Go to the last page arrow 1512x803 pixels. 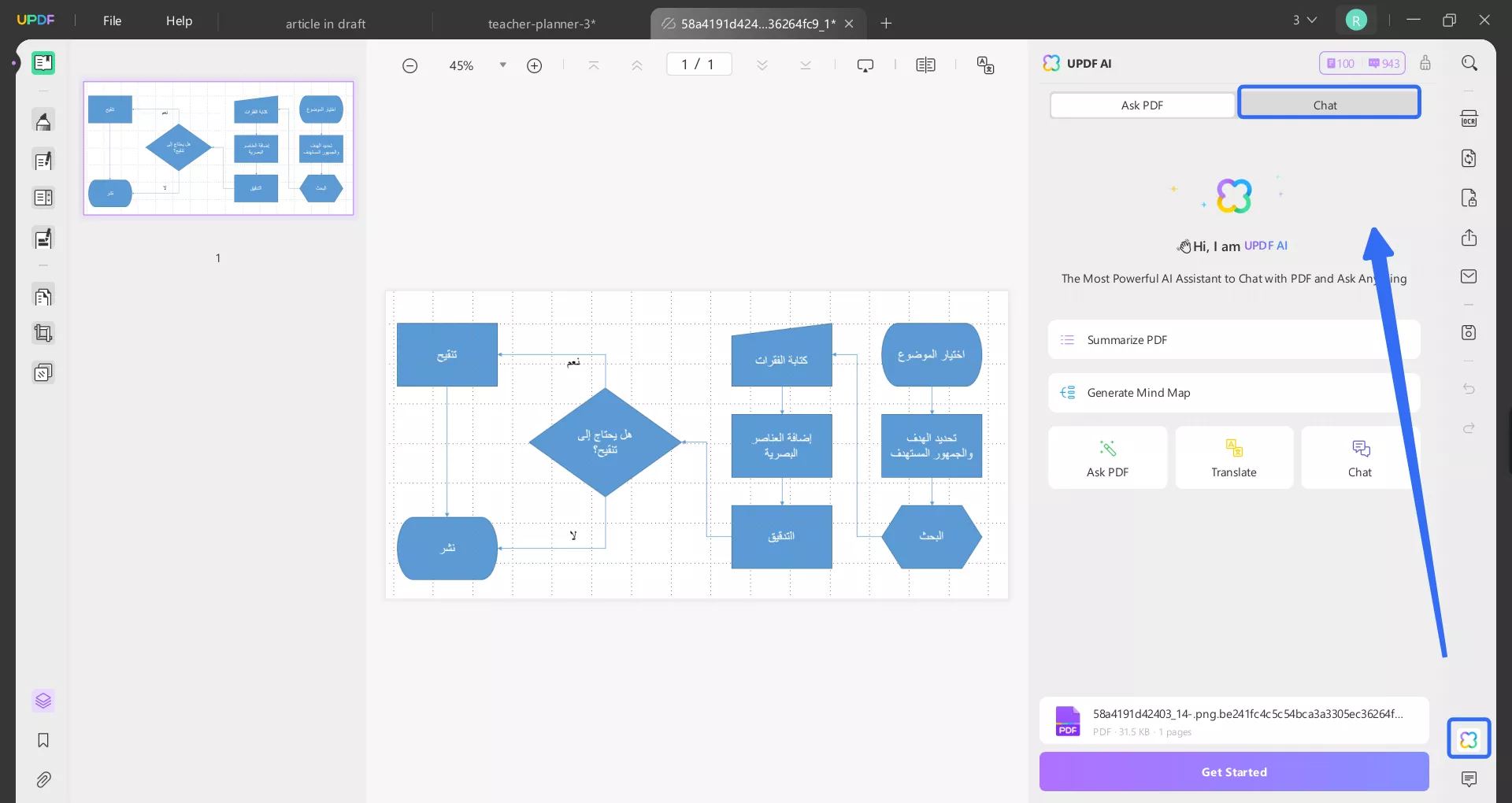coord(805,65)
